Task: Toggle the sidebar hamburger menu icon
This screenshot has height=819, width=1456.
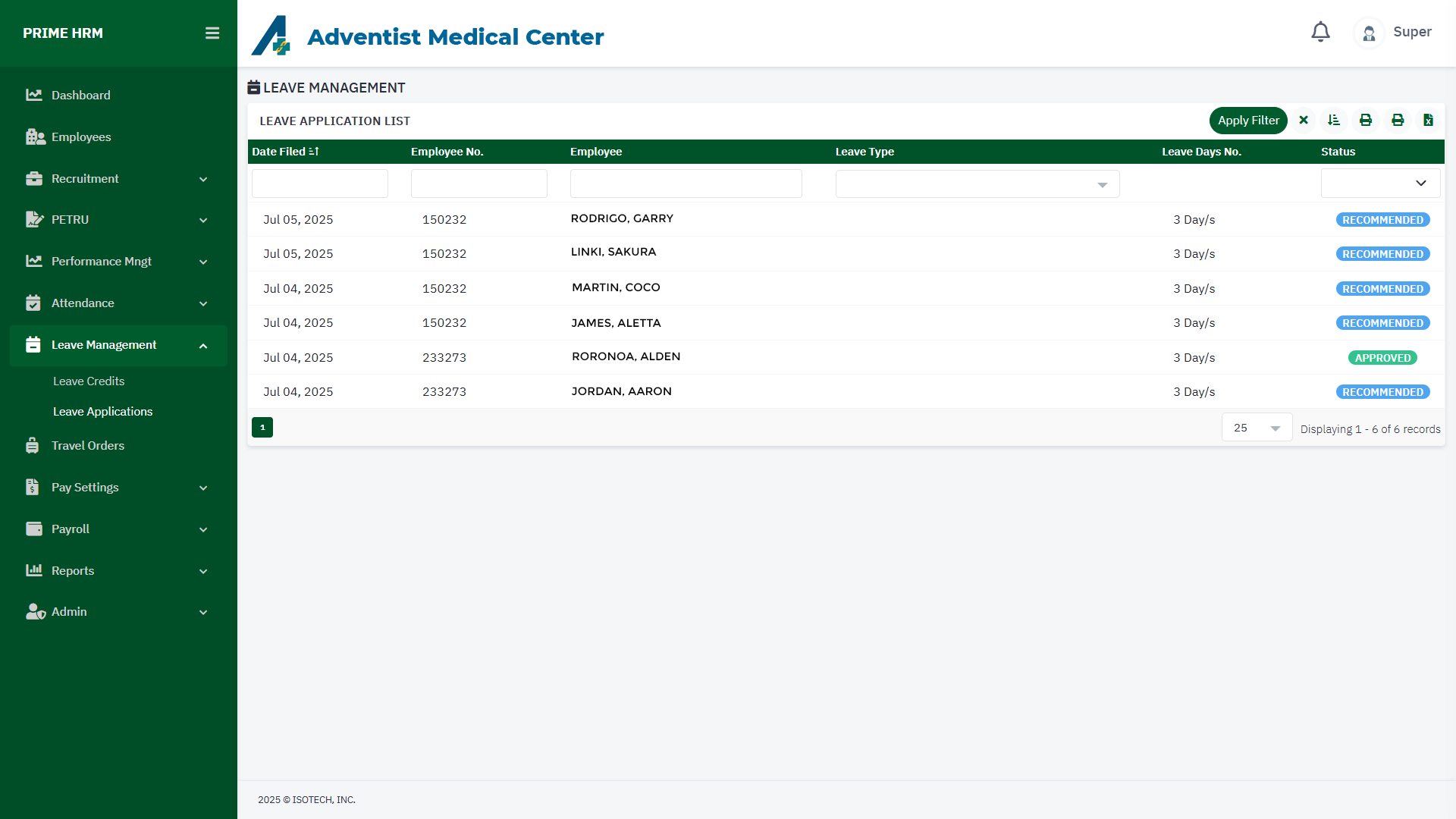Action: pos(212,33)
